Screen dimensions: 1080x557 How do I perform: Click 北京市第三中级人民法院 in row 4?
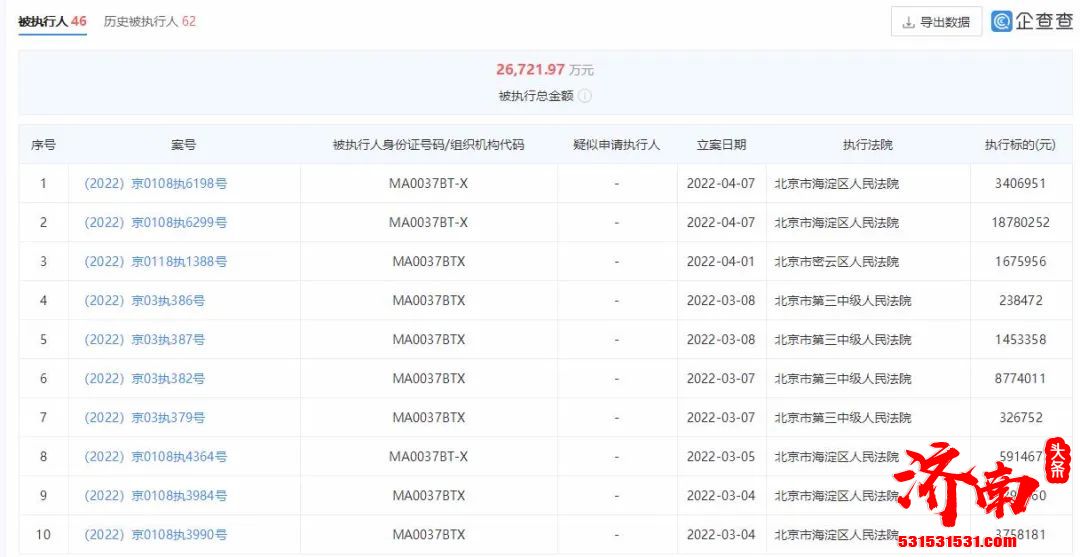(x=843, y=301)
